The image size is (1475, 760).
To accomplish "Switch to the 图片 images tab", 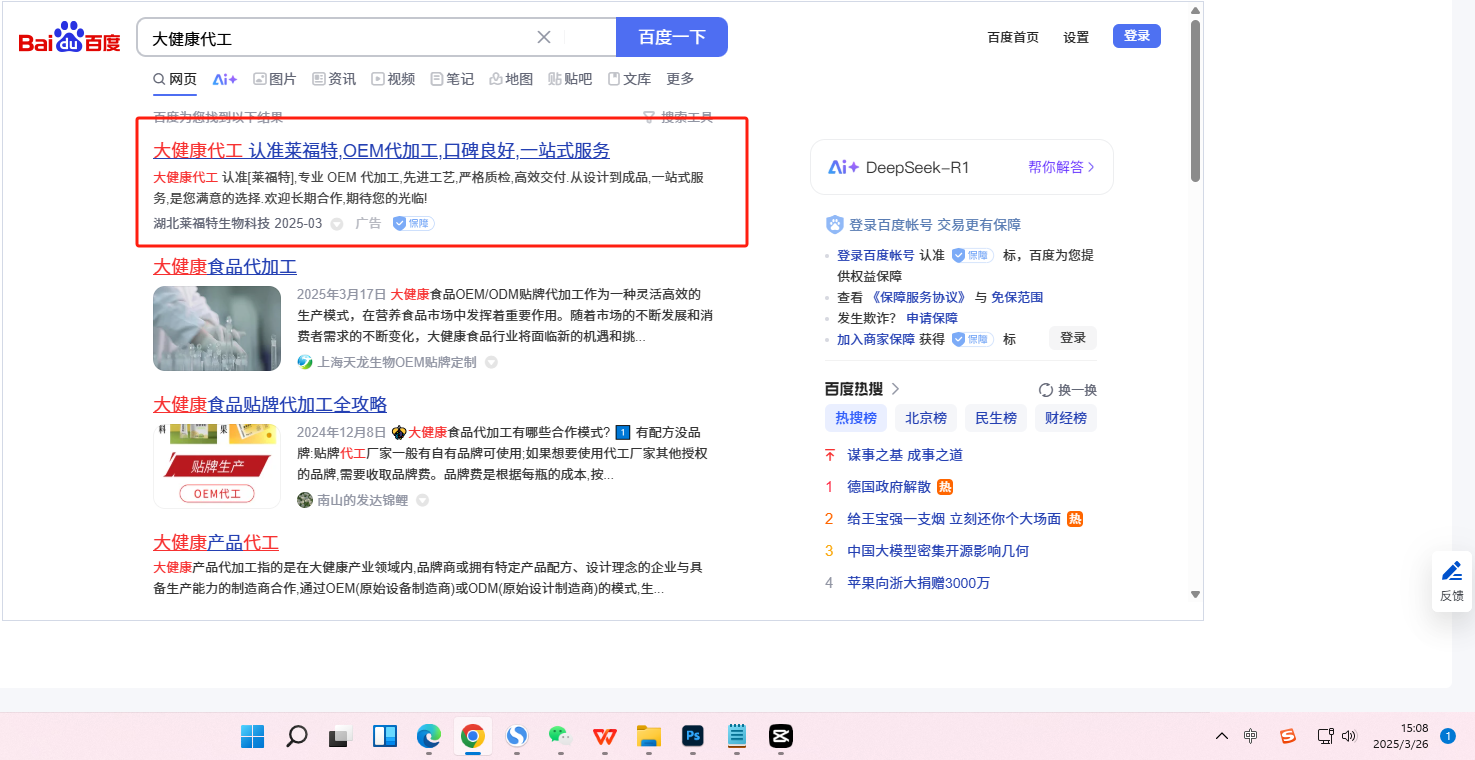I will (274, 79).
